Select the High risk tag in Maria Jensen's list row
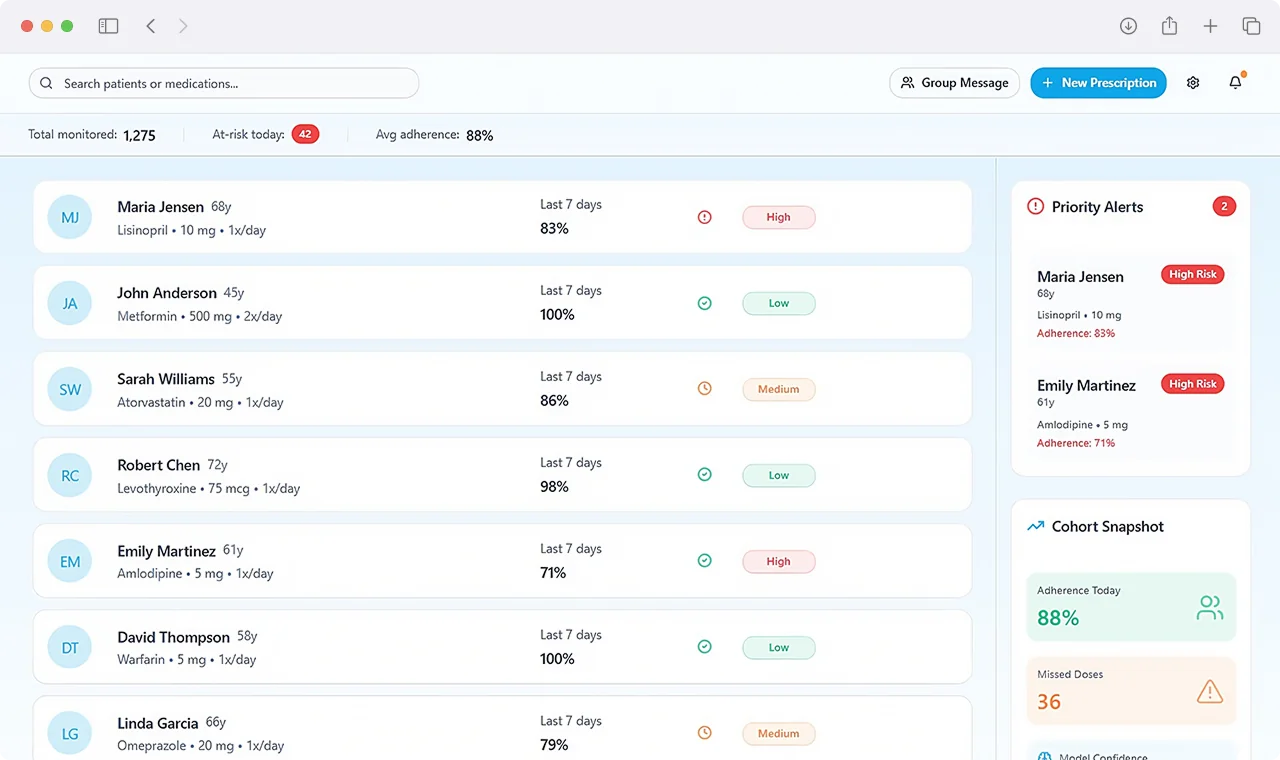 tap(779, 217)
